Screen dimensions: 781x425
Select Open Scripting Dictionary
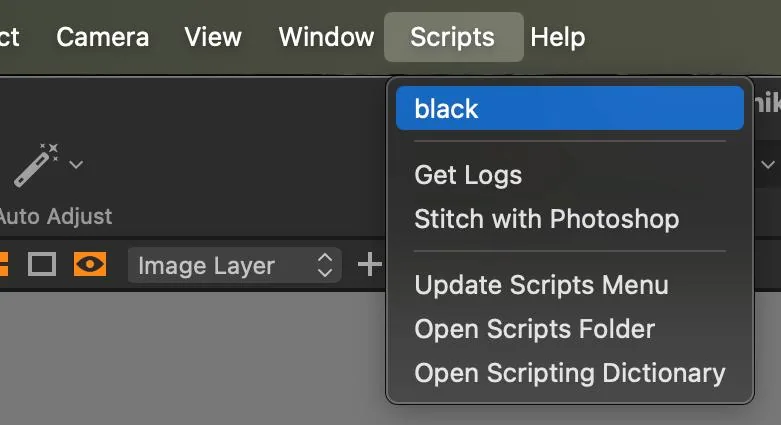click(x=570, y=373)
